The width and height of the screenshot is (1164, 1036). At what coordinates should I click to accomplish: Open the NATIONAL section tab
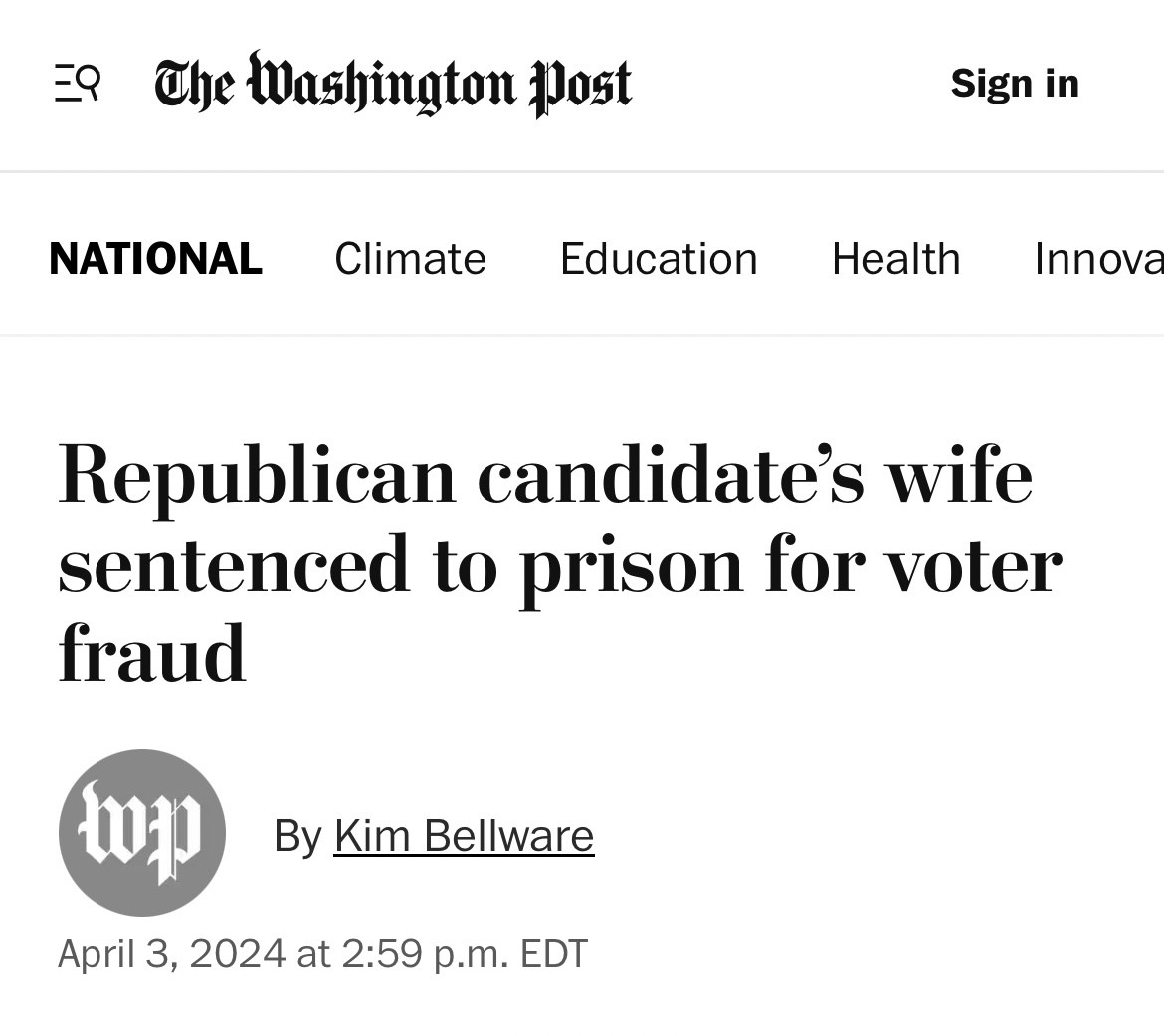[x=156, y=259]
